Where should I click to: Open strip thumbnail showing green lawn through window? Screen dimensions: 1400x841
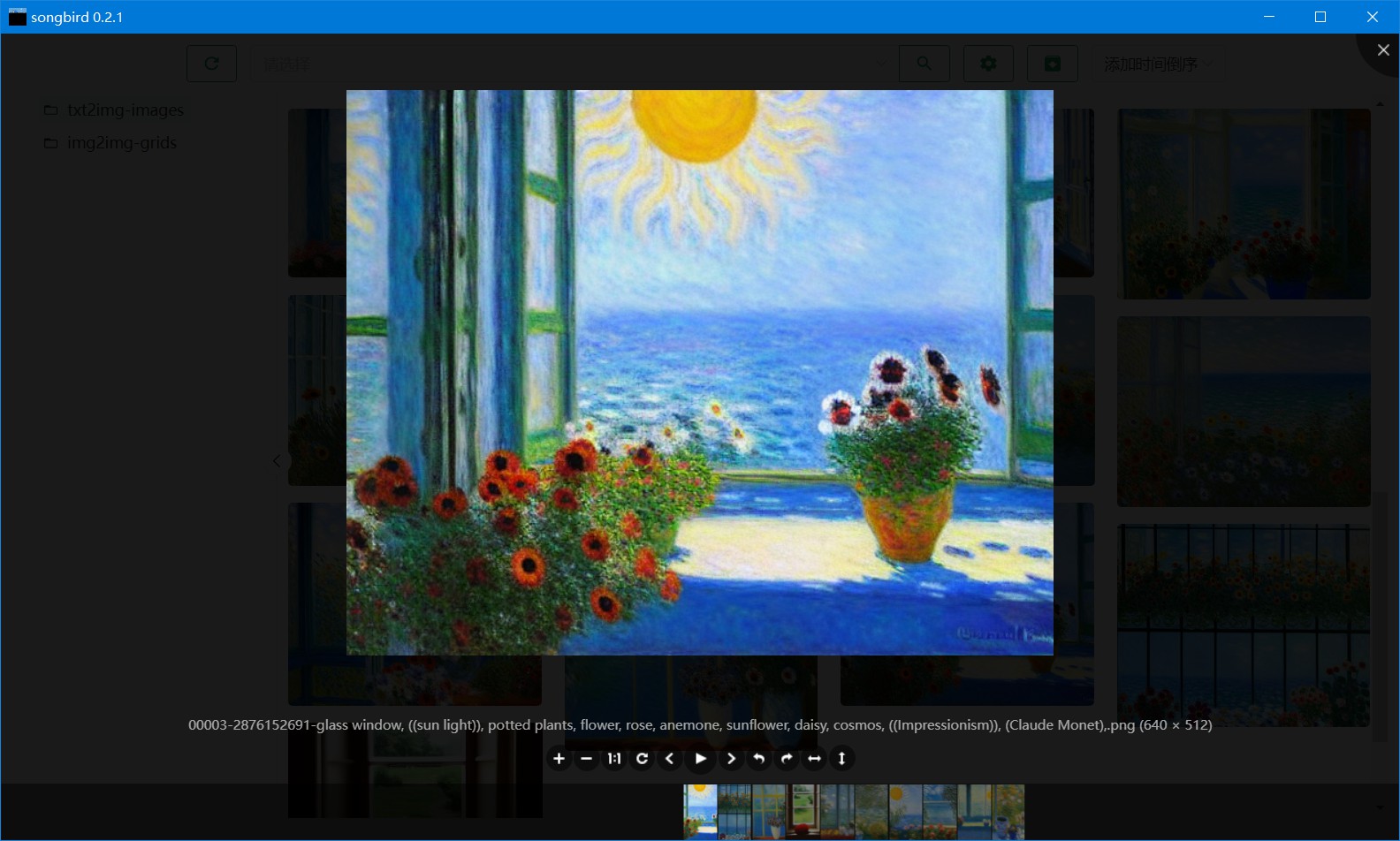(803, 812)
